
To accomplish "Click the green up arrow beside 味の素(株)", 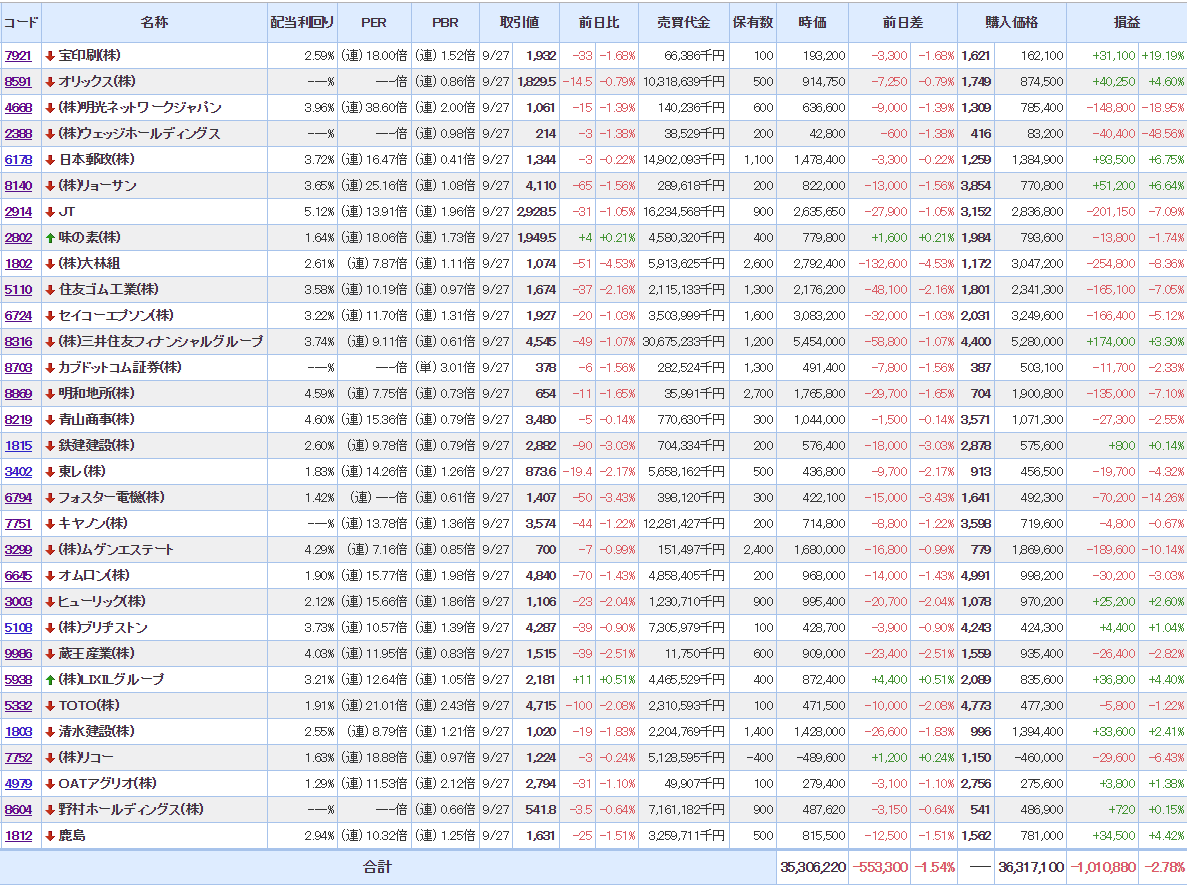I will tap(50, 238).
